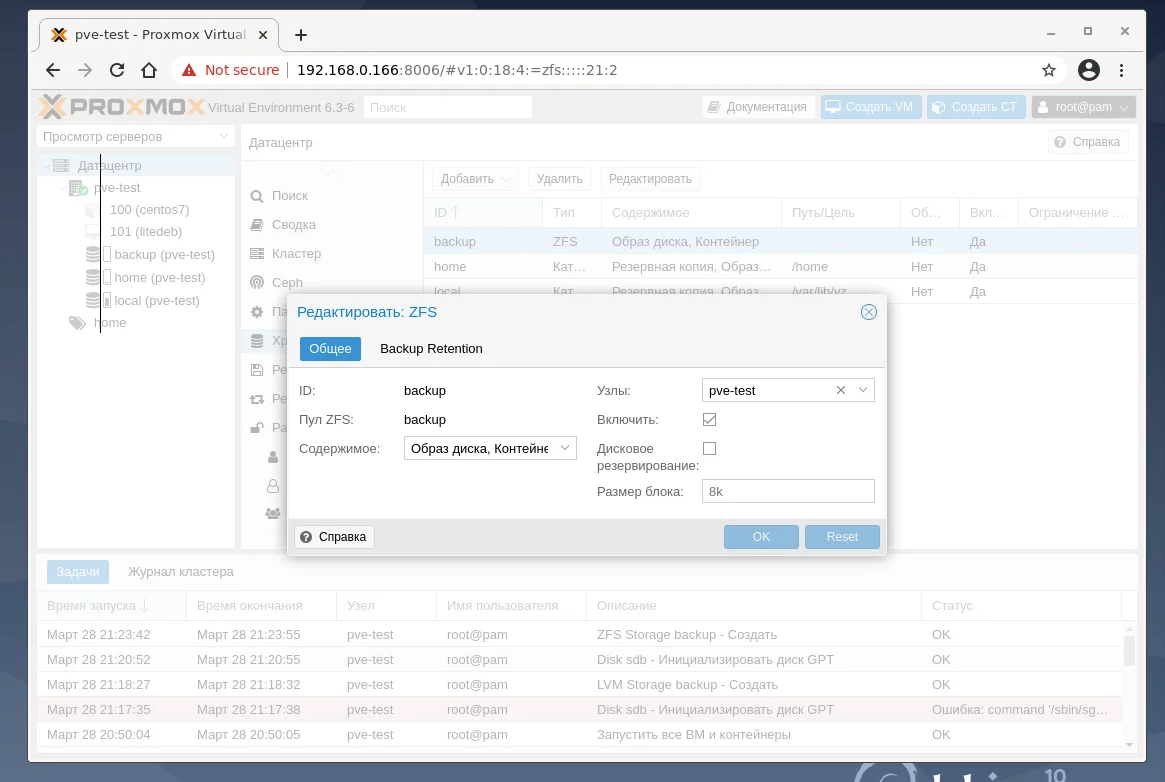1165x782 pixels.
Task: Select the Общее tab
Action: [x=330, y=348]
